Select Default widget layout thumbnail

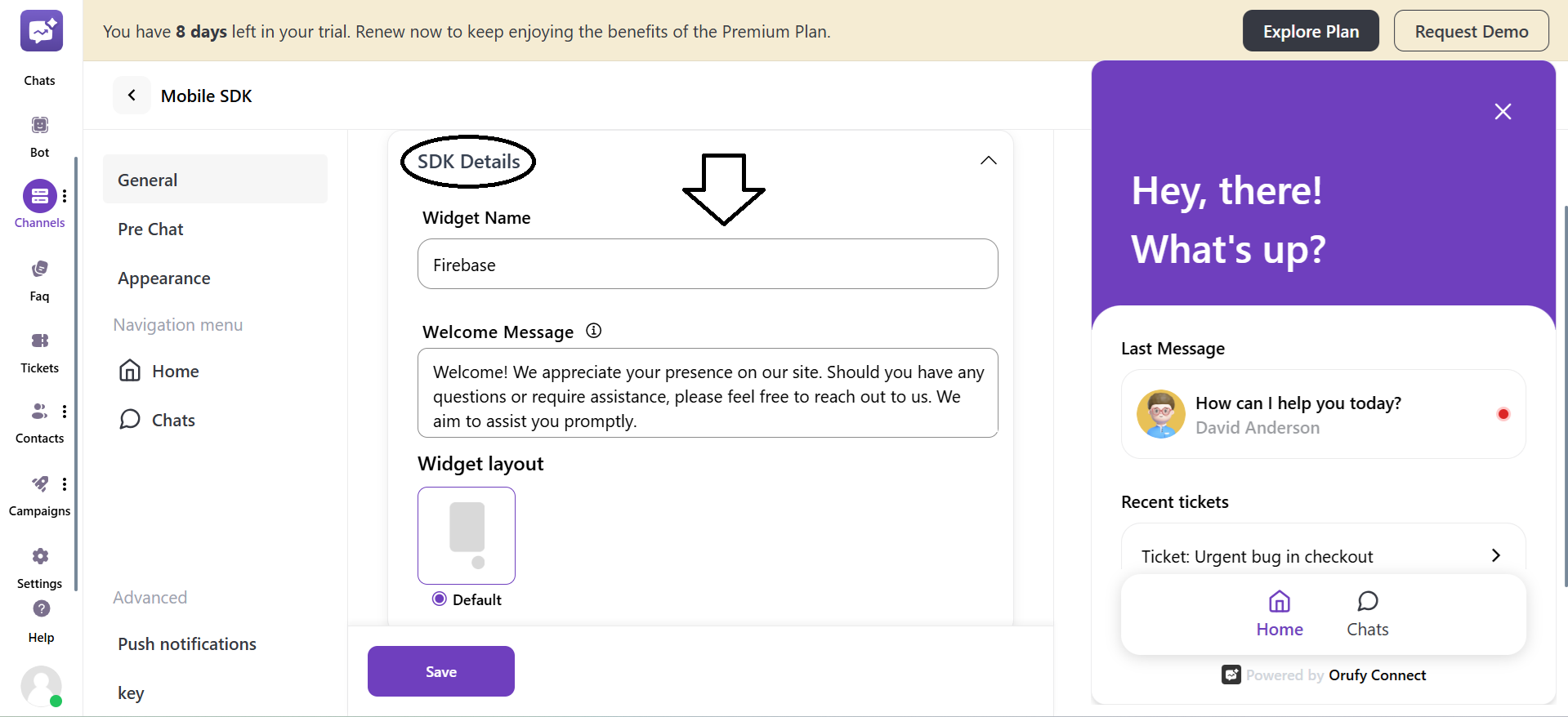467,536
